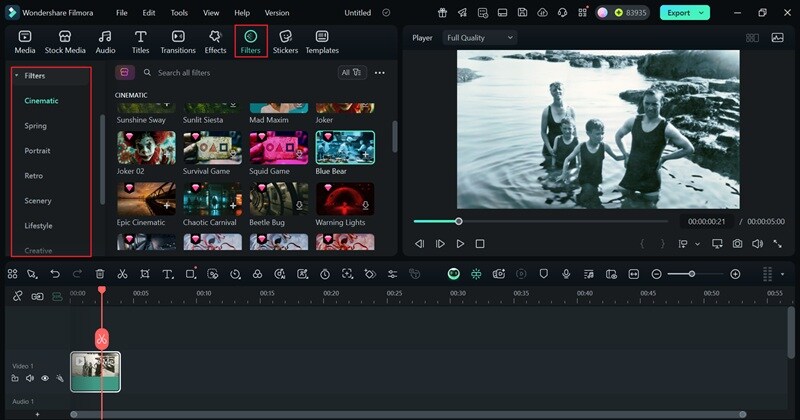Image resolution: width=800 pixels, height=420 pixels.
Task: Open the Stickers tab
Action: [x=285, y=42]
